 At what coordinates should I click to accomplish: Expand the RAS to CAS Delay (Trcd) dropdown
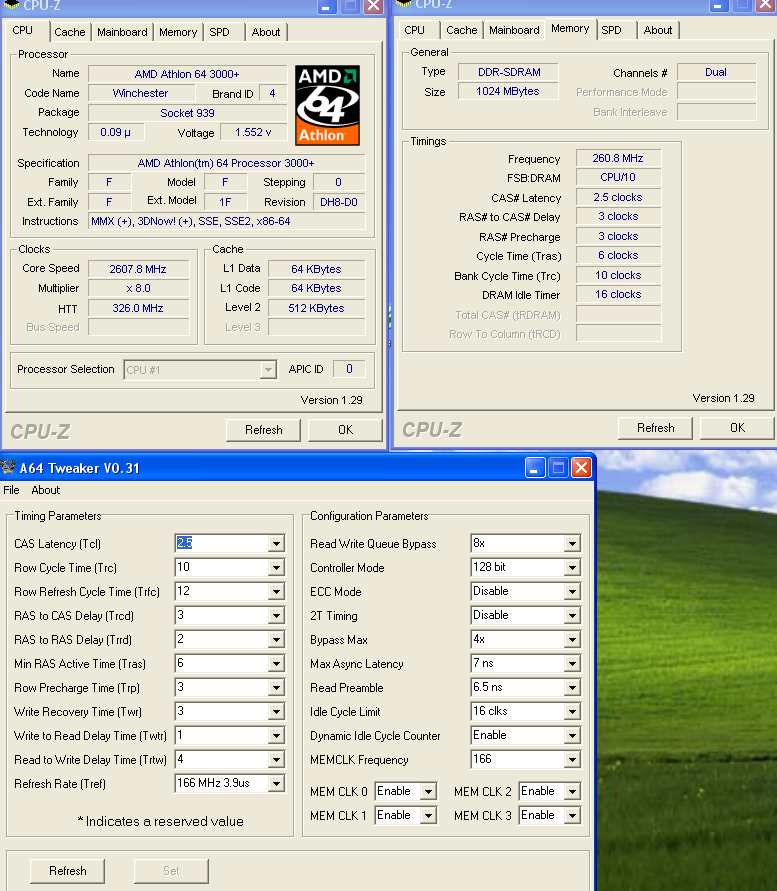(x=276, y=615)
